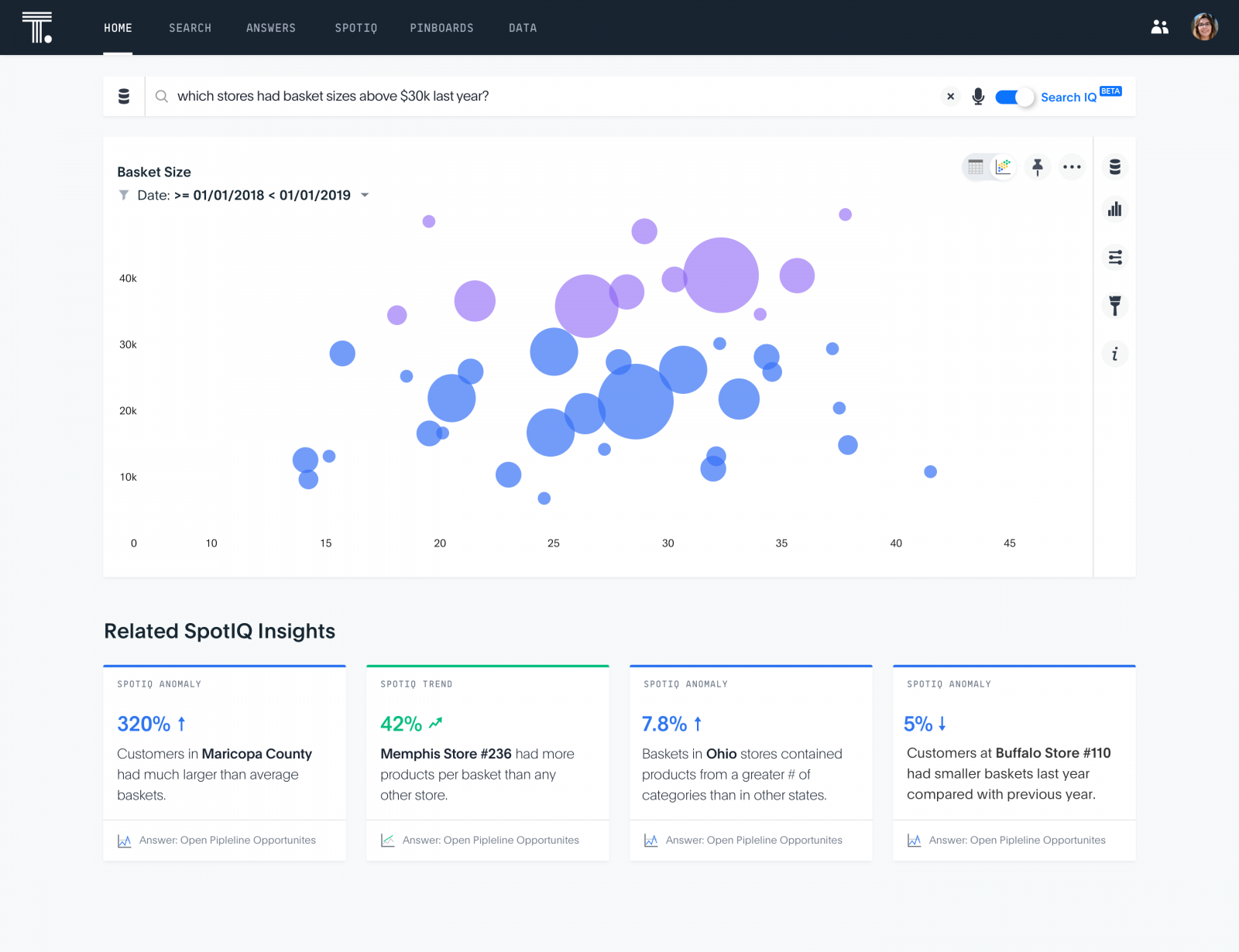The width and height of the screenshot is (1239, 952).
Task: Open the bar chart type panel icon
Action: click(1114, 210)
